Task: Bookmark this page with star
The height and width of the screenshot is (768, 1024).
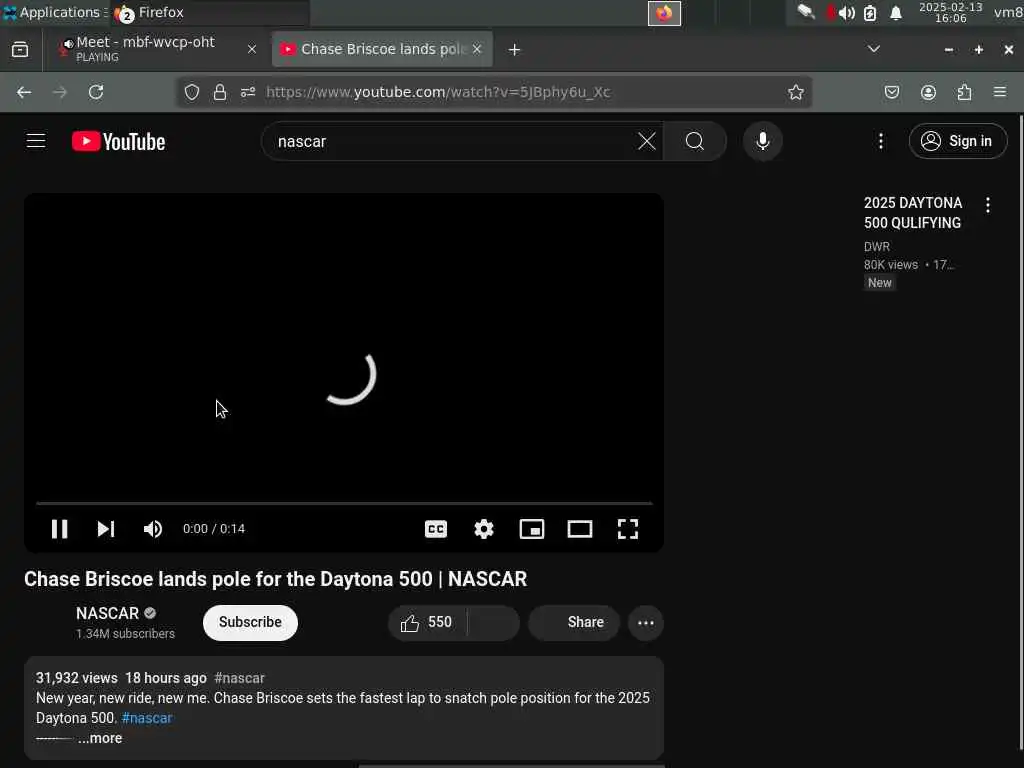Action: tap(795, 92)
